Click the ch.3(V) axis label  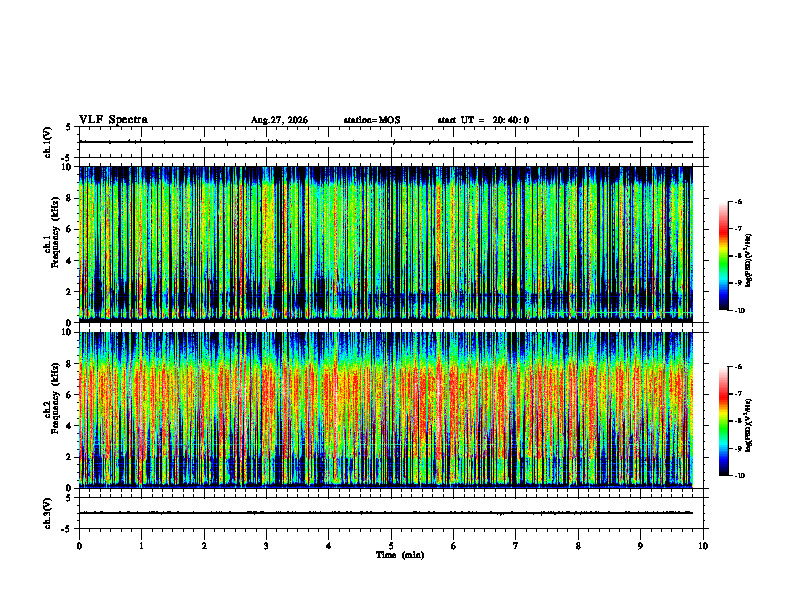47,513
